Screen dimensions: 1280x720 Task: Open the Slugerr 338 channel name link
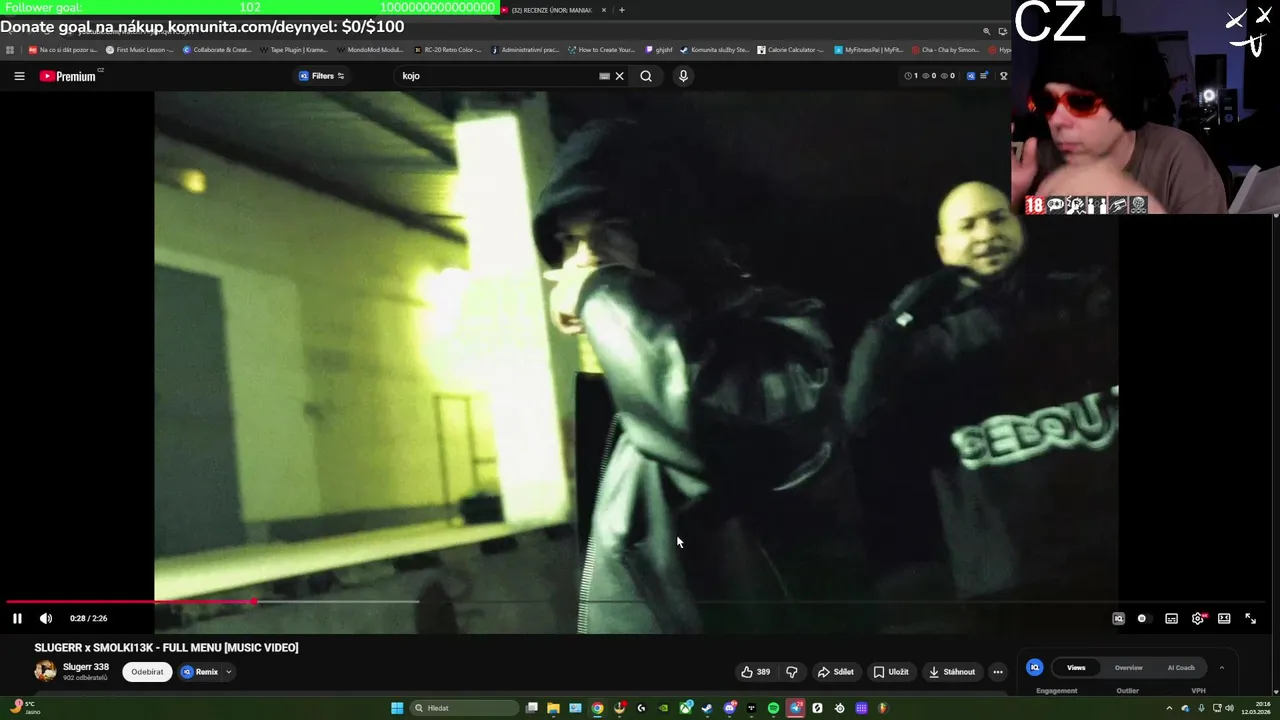coord(86,667)
